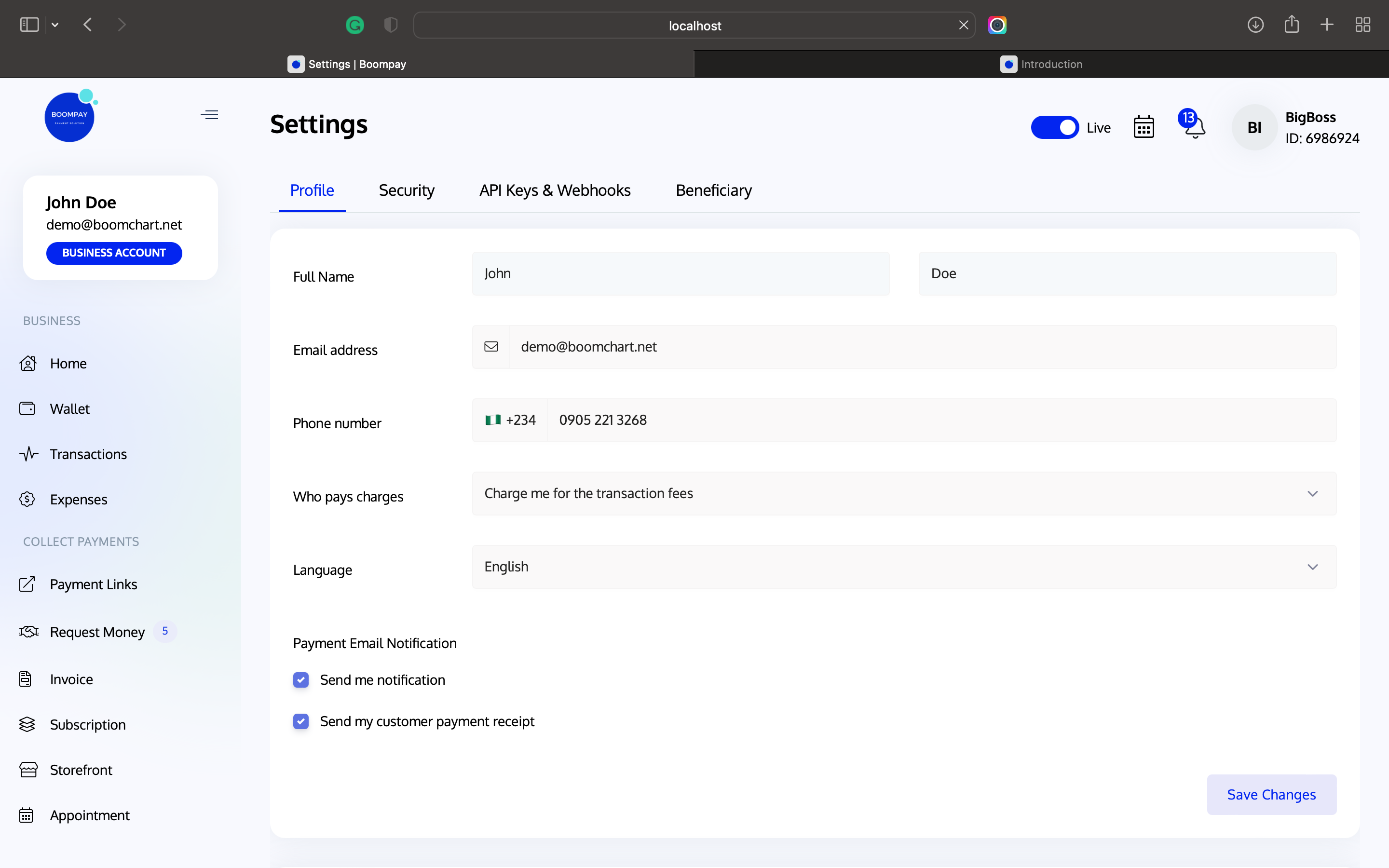Switch to the Security tab

(x=407, y=190)
